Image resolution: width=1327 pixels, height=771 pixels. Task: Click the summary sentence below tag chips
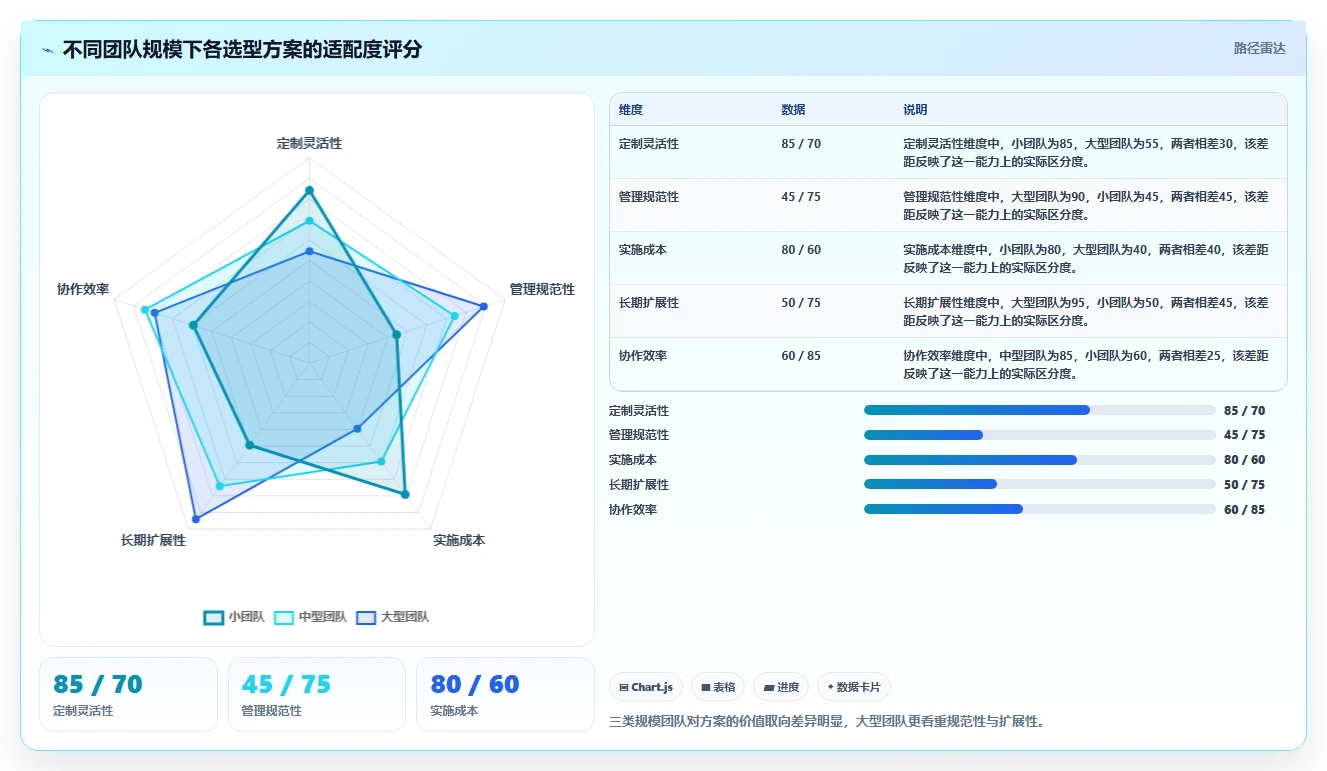click(x=827, y=720)
